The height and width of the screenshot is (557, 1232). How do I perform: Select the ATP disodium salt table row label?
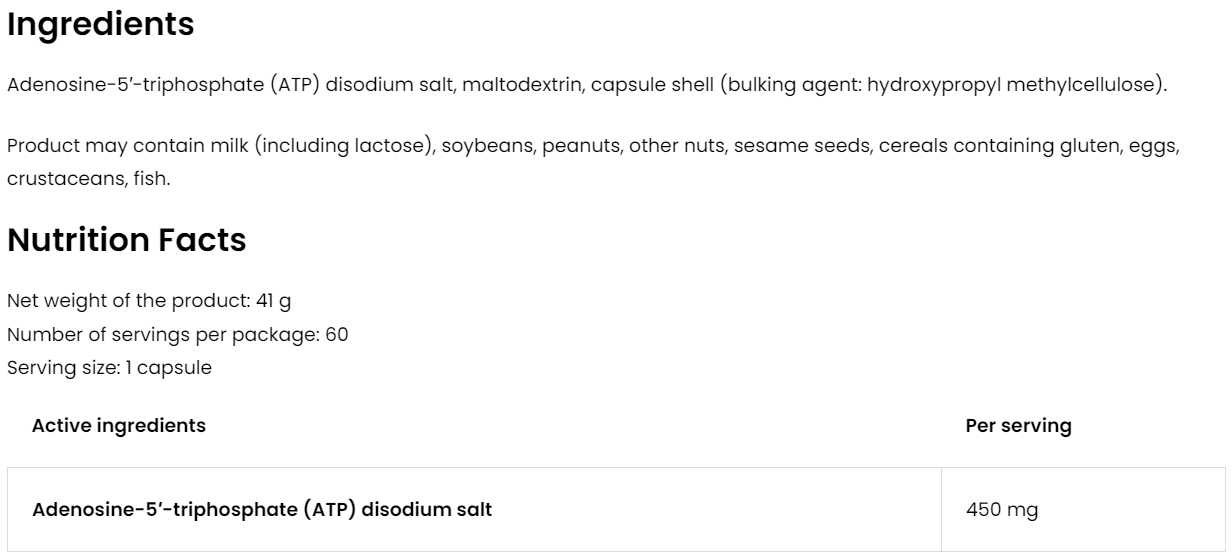262,510
